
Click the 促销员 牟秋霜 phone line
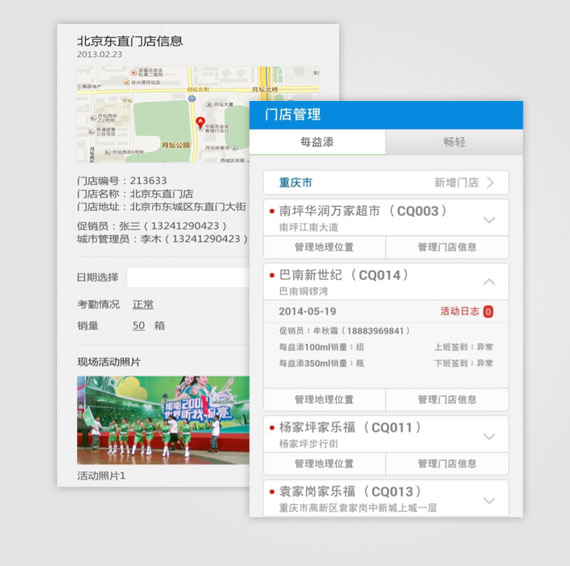click(344, 331)
